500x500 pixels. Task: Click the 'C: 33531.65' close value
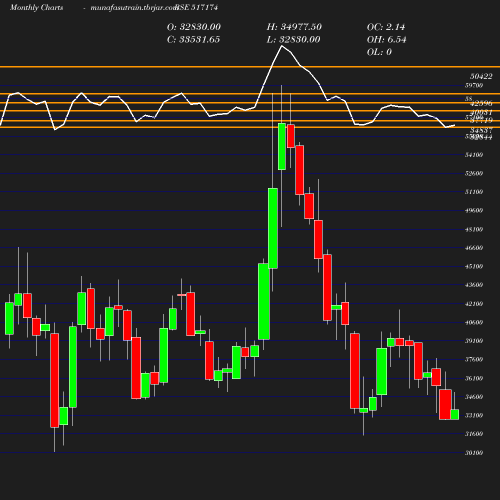point(193,40)
